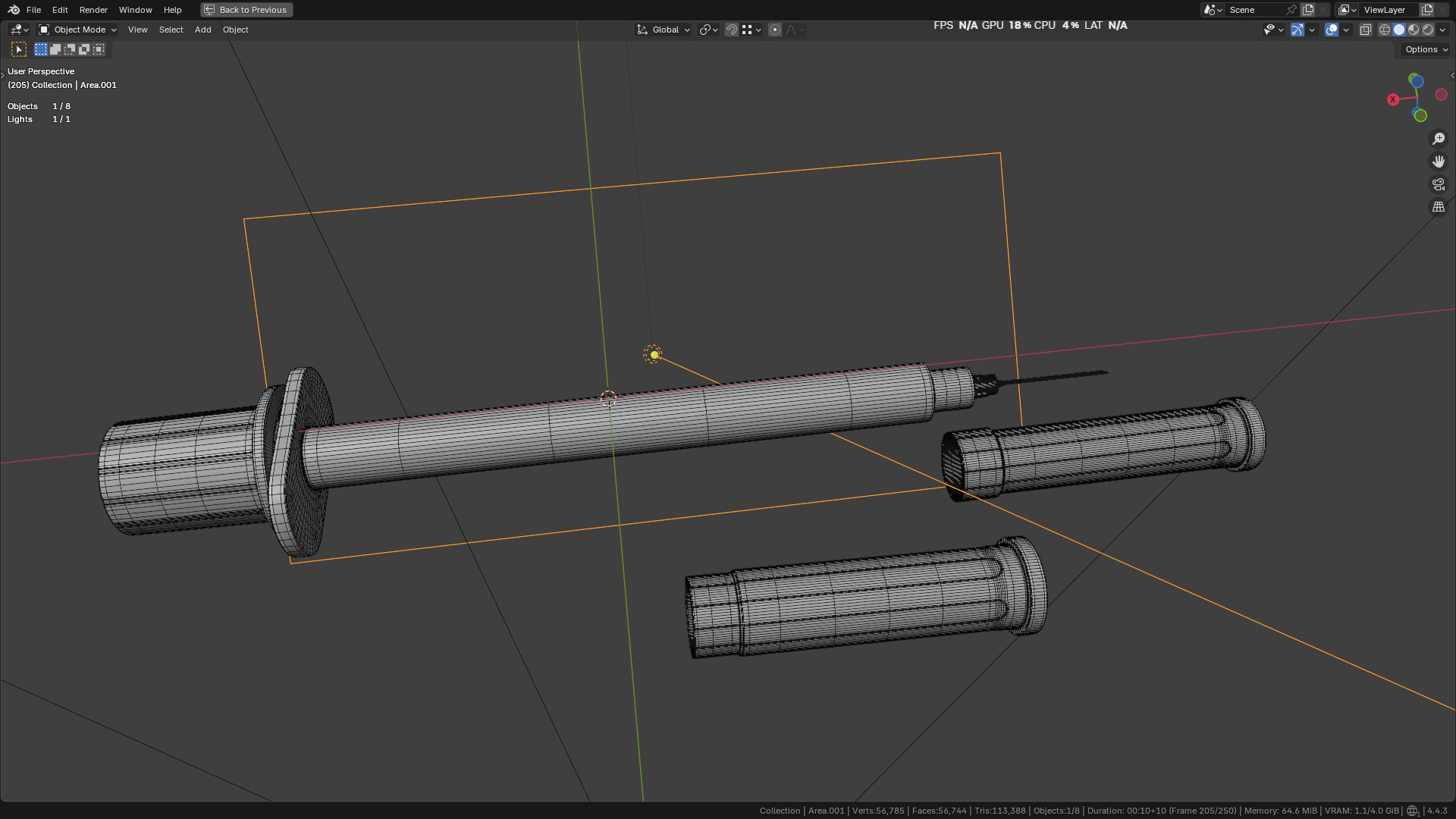The image size is (1456, 819).
Task: Toggle viewport gizmos display
Action: (1298, 30)
